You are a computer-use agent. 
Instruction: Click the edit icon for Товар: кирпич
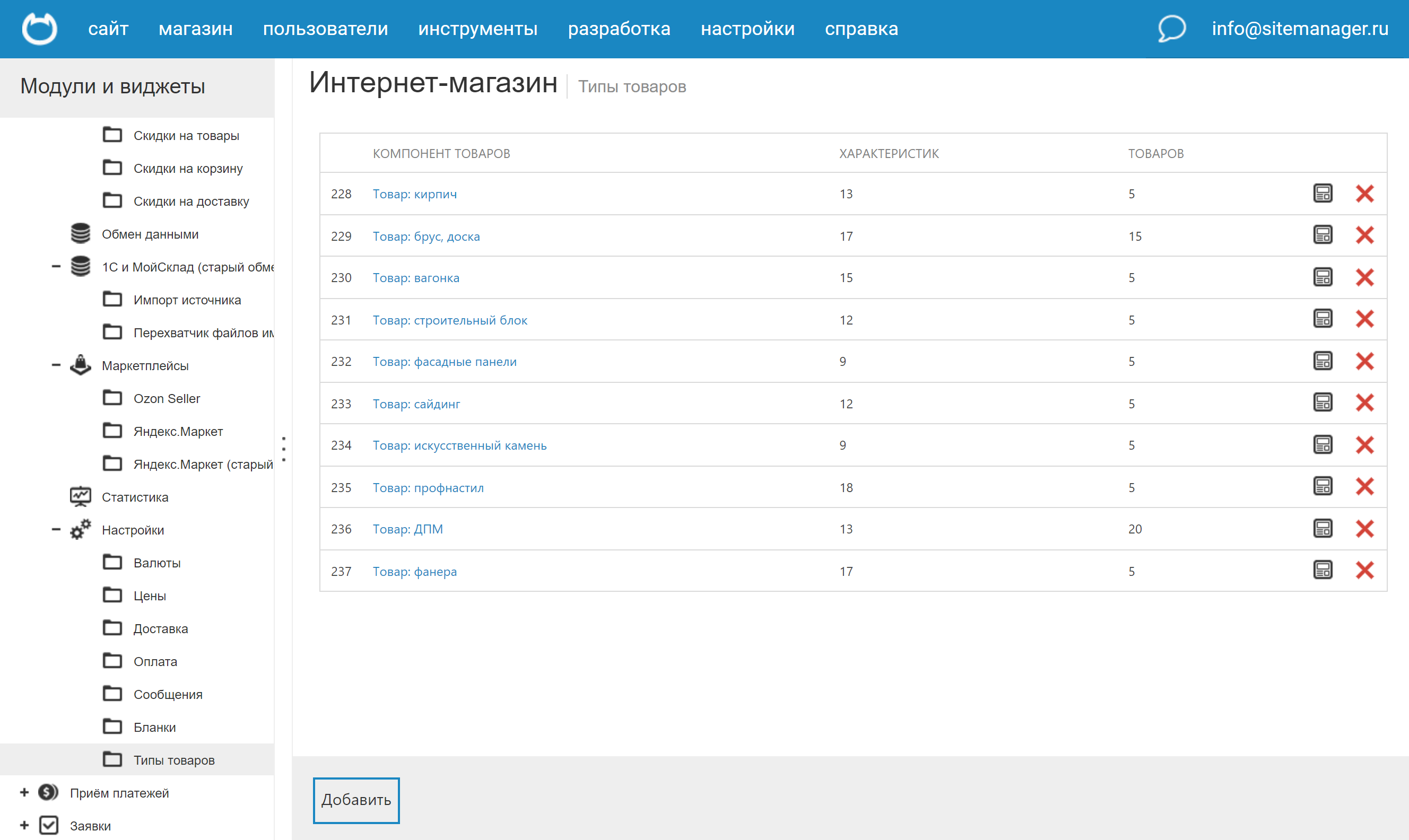pyautogui.click(x=1323, y=194)
